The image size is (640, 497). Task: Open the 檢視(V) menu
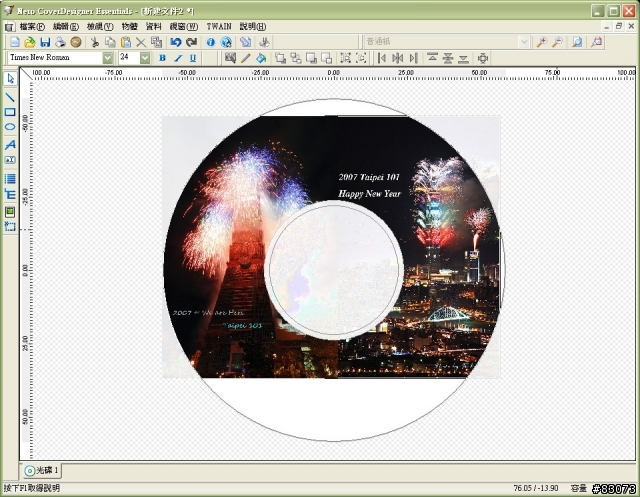coord(100,27)
